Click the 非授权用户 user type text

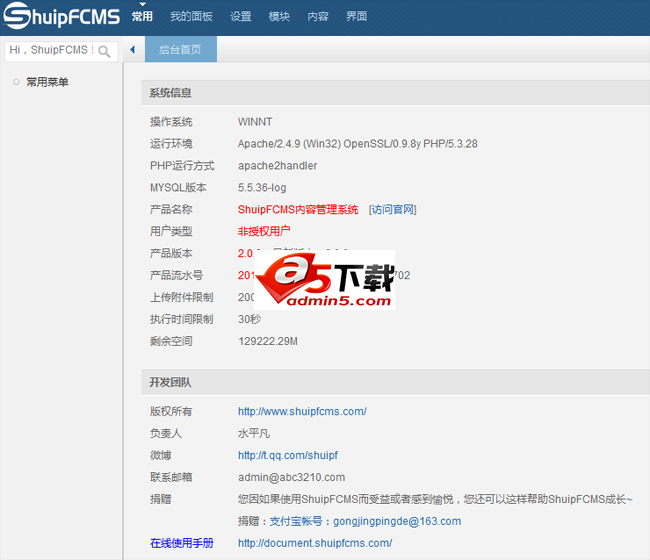[x=264, y=231]
